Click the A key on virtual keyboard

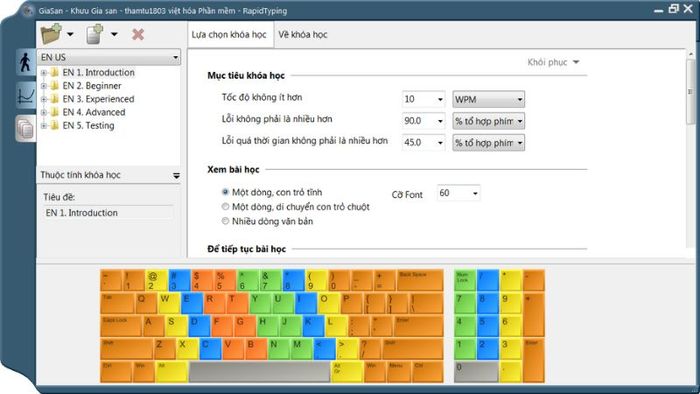pyautogui.click(x=154, y=326)
